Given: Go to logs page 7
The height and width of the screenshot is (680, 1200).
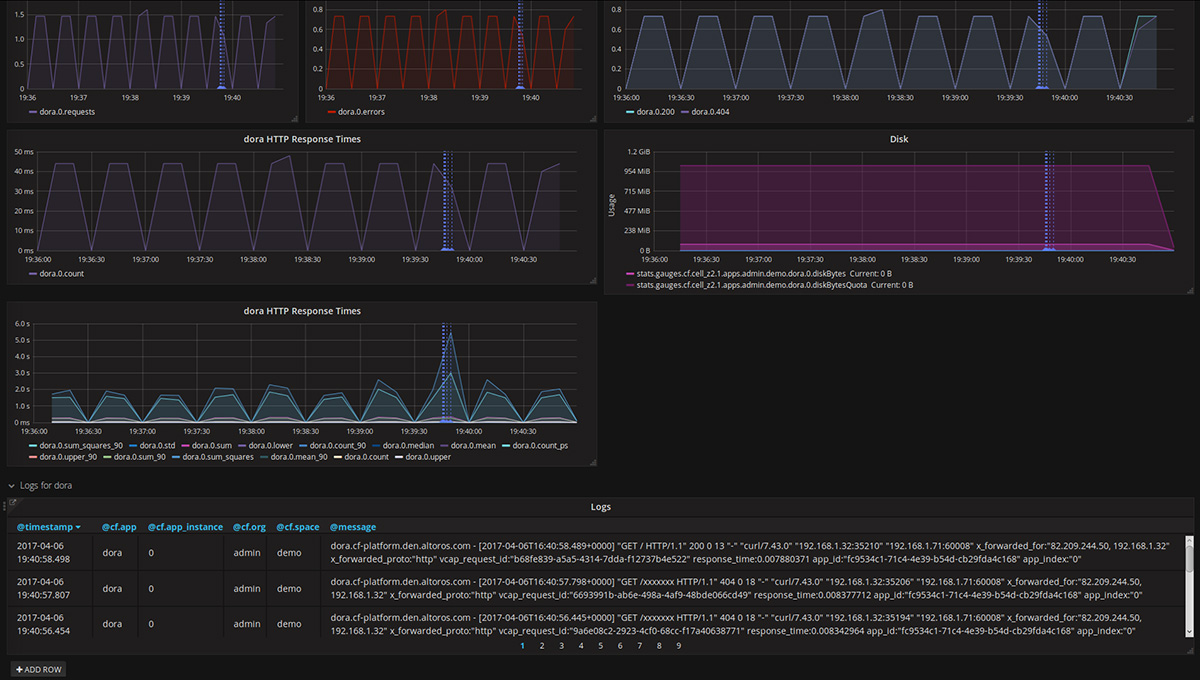Looking at the screenshot, I should tap(640, 646).
